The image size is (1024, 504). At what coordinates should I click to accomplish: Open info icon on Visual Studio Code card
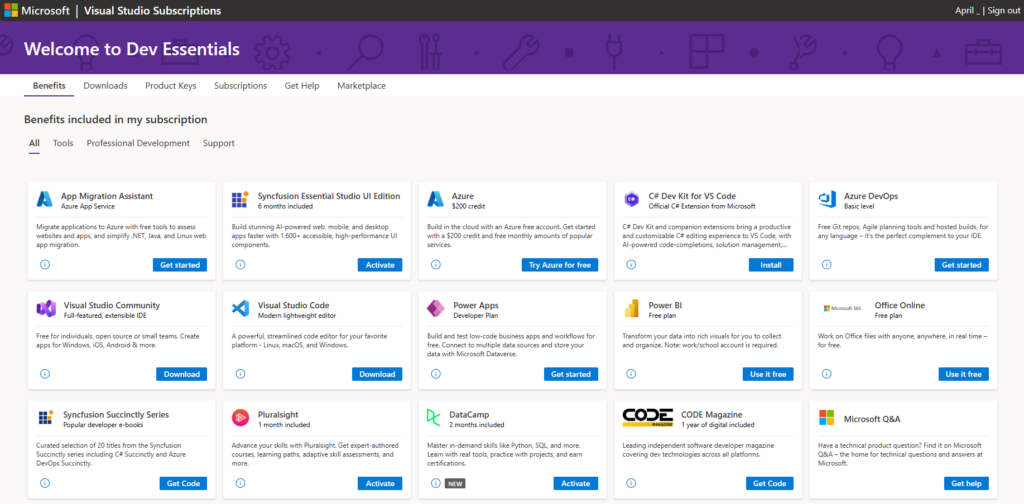[240, 374]
